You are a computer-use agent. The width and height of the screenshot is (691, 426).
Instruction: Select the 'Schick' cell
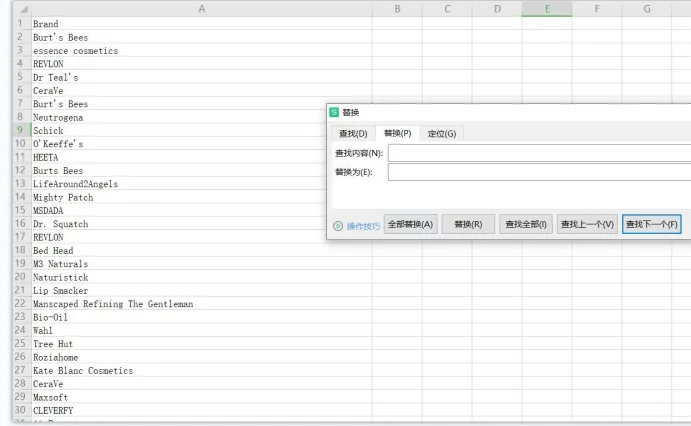click(178, 130)
